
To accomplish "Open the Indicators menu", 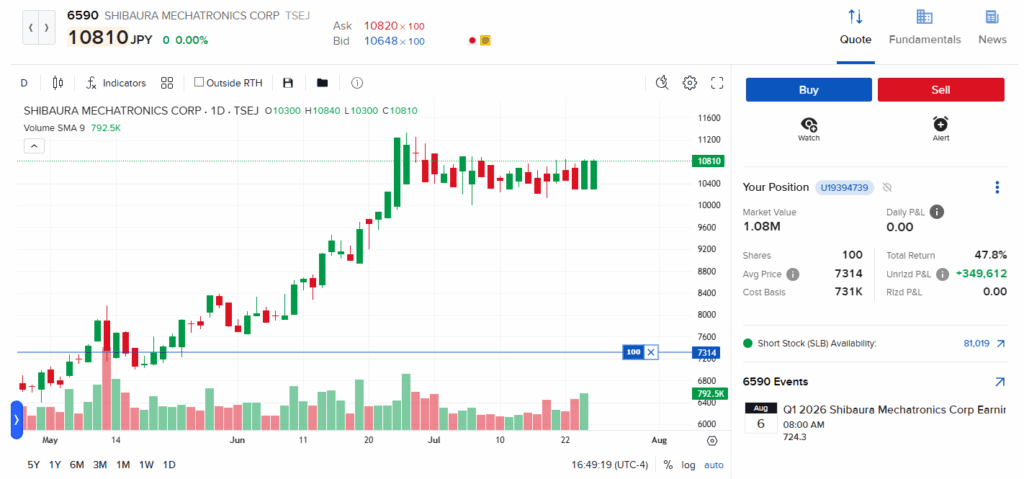I will click(x=116, y=83).
